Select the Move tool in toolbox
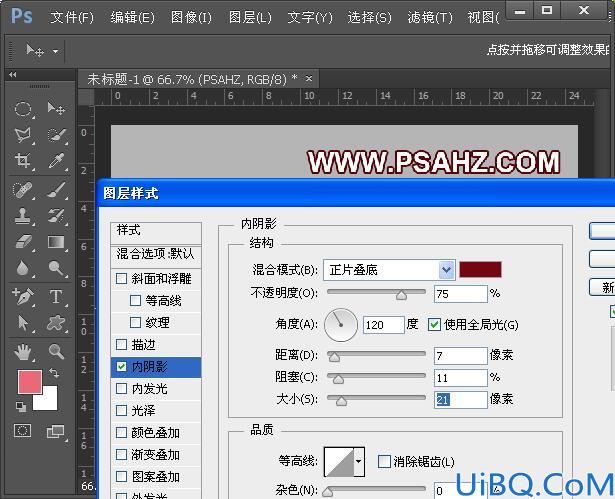 click(56, 108)
